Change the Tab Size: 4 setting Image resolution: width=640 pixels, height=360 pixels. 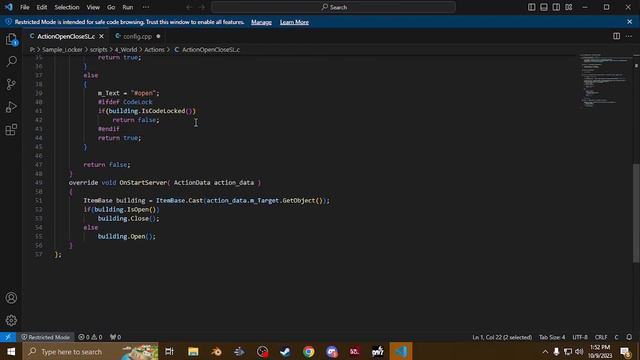click(552, 337)
